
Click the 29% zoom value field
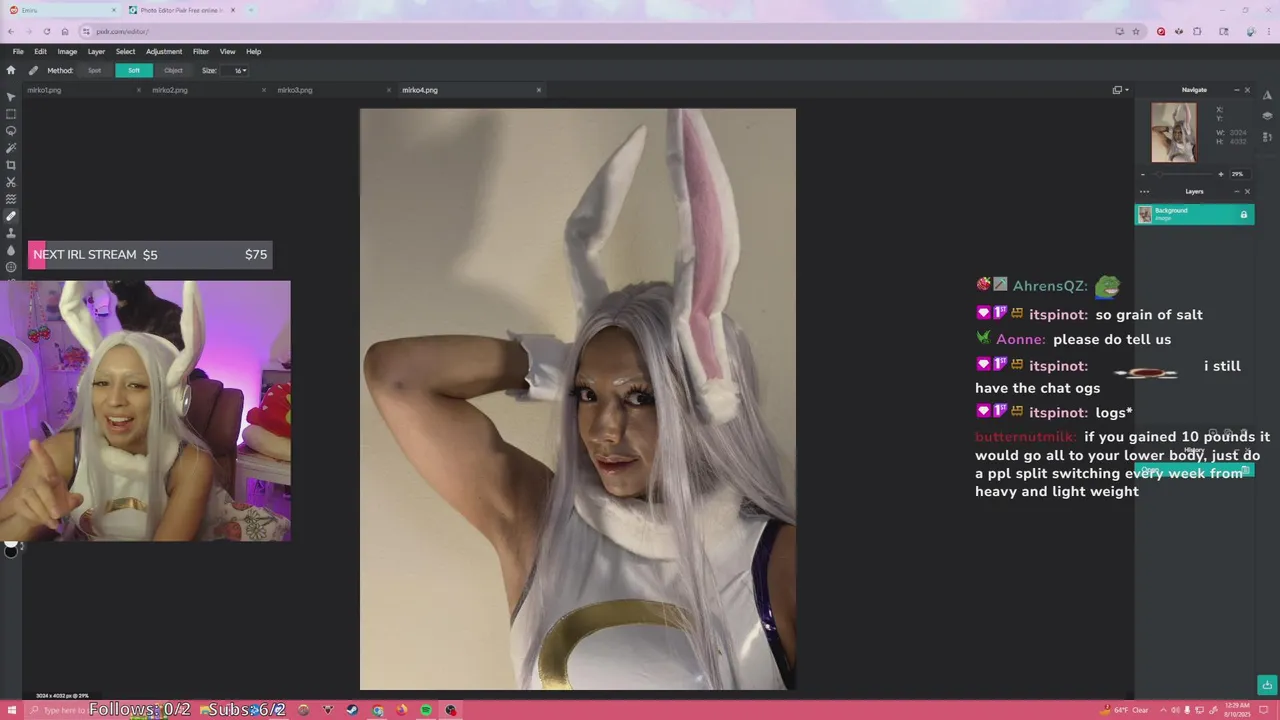[1238, 174]
